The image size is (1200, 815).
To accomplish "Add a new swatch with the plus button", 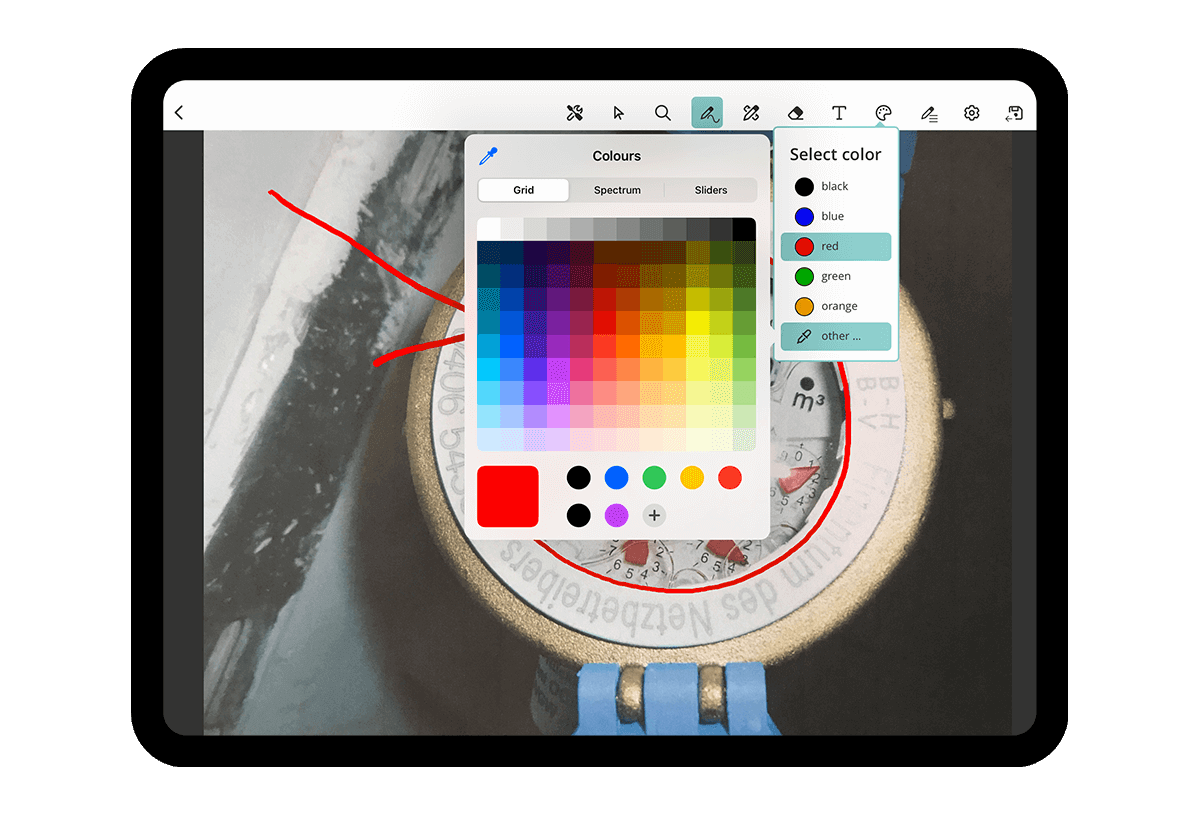I will [x=654, y=515].
